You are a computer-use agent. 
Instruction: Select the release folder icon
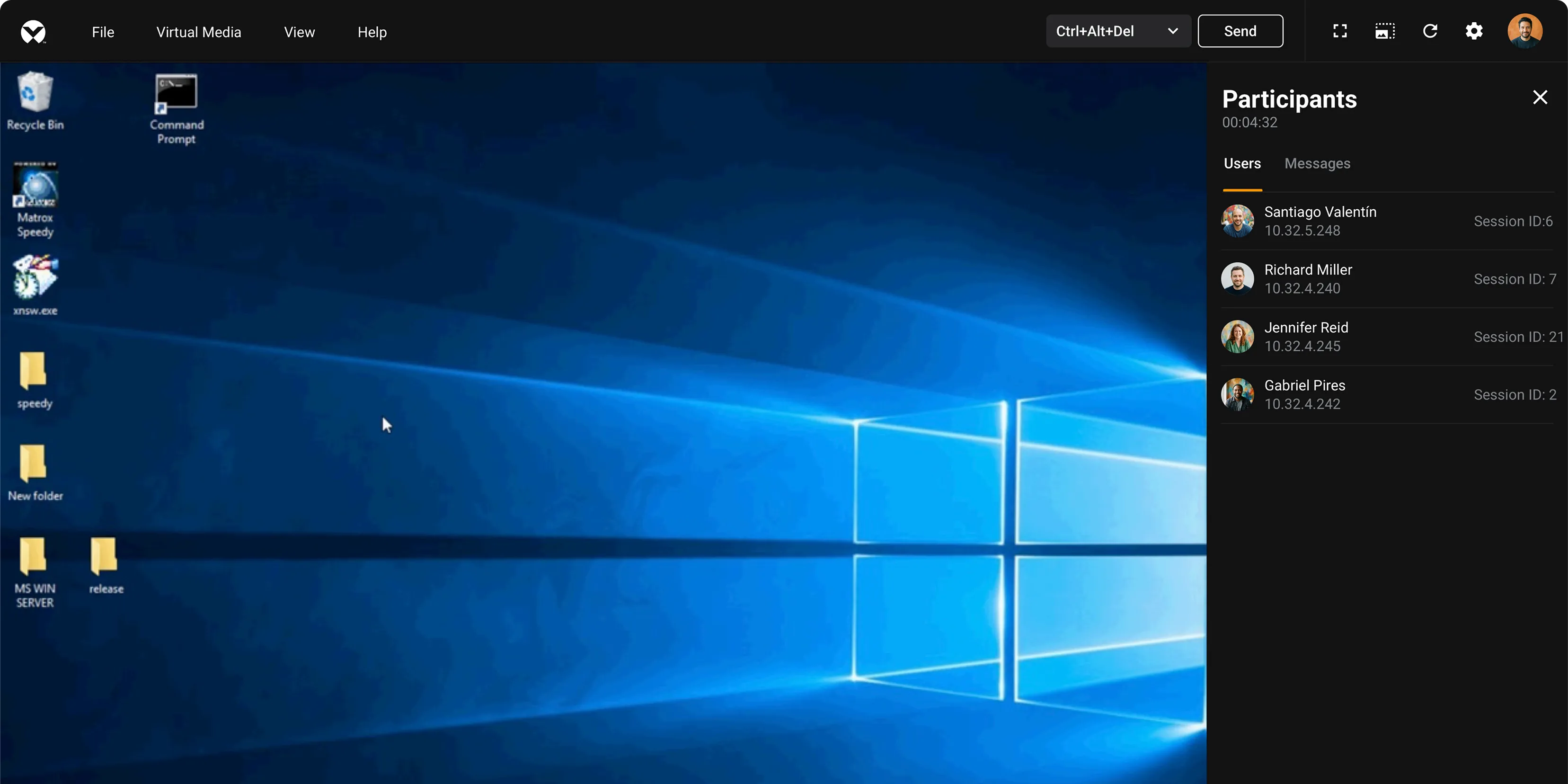click(x=106, y=565)
